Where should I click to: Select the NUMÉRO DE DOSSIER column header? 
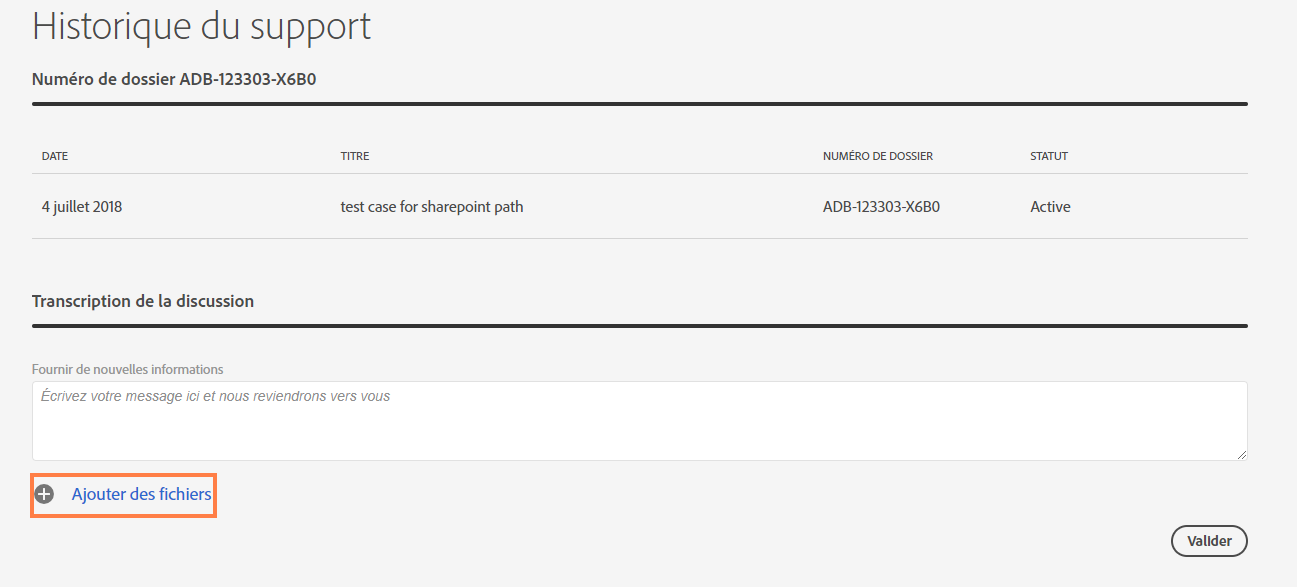877,157
